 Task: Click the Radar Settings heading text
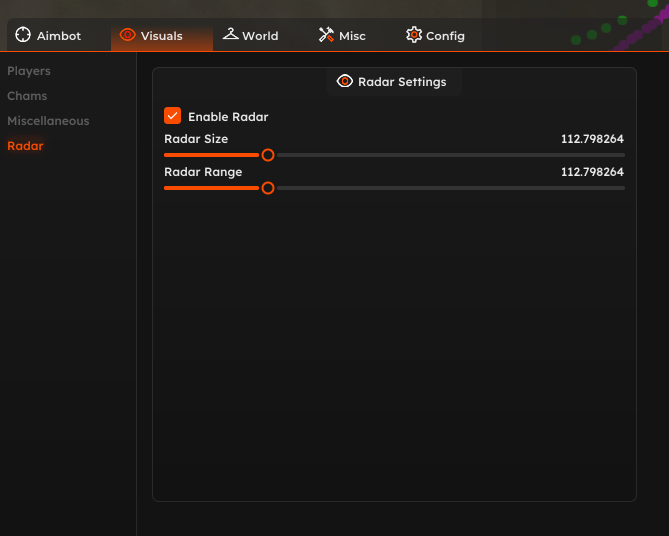[402, 82]
